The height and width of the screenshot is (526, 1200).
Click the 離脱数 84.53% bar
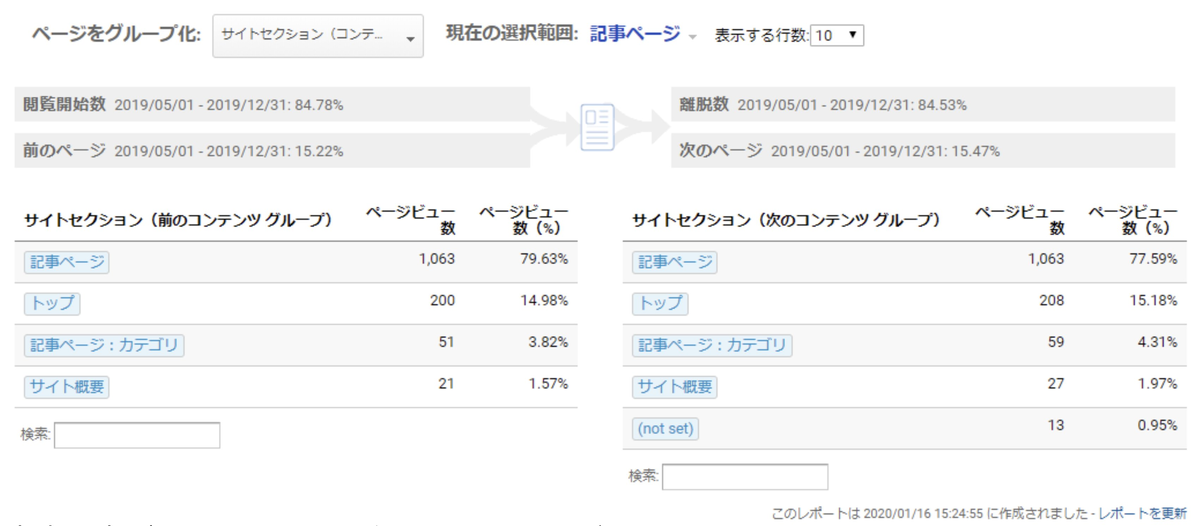tap(924, 105)
